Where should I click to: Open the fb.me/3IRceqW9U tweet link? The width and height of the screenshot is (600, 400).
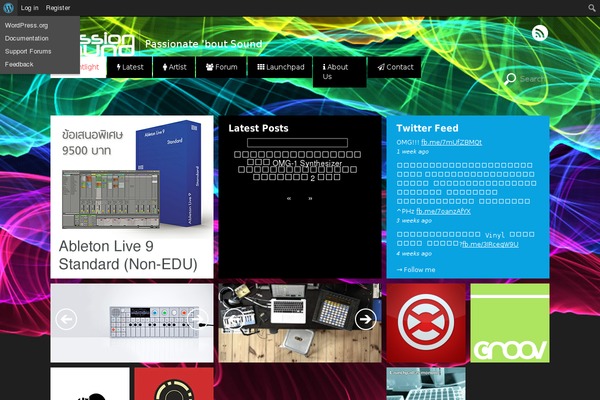(x=490, y=244)
